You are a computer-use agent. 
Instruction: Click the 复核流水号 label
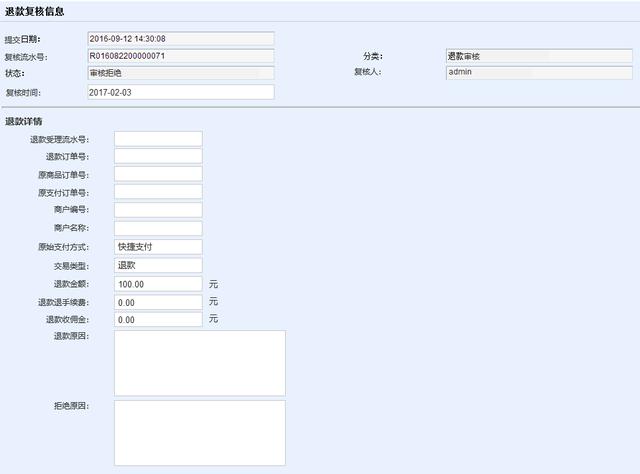(x=26, y=57)
